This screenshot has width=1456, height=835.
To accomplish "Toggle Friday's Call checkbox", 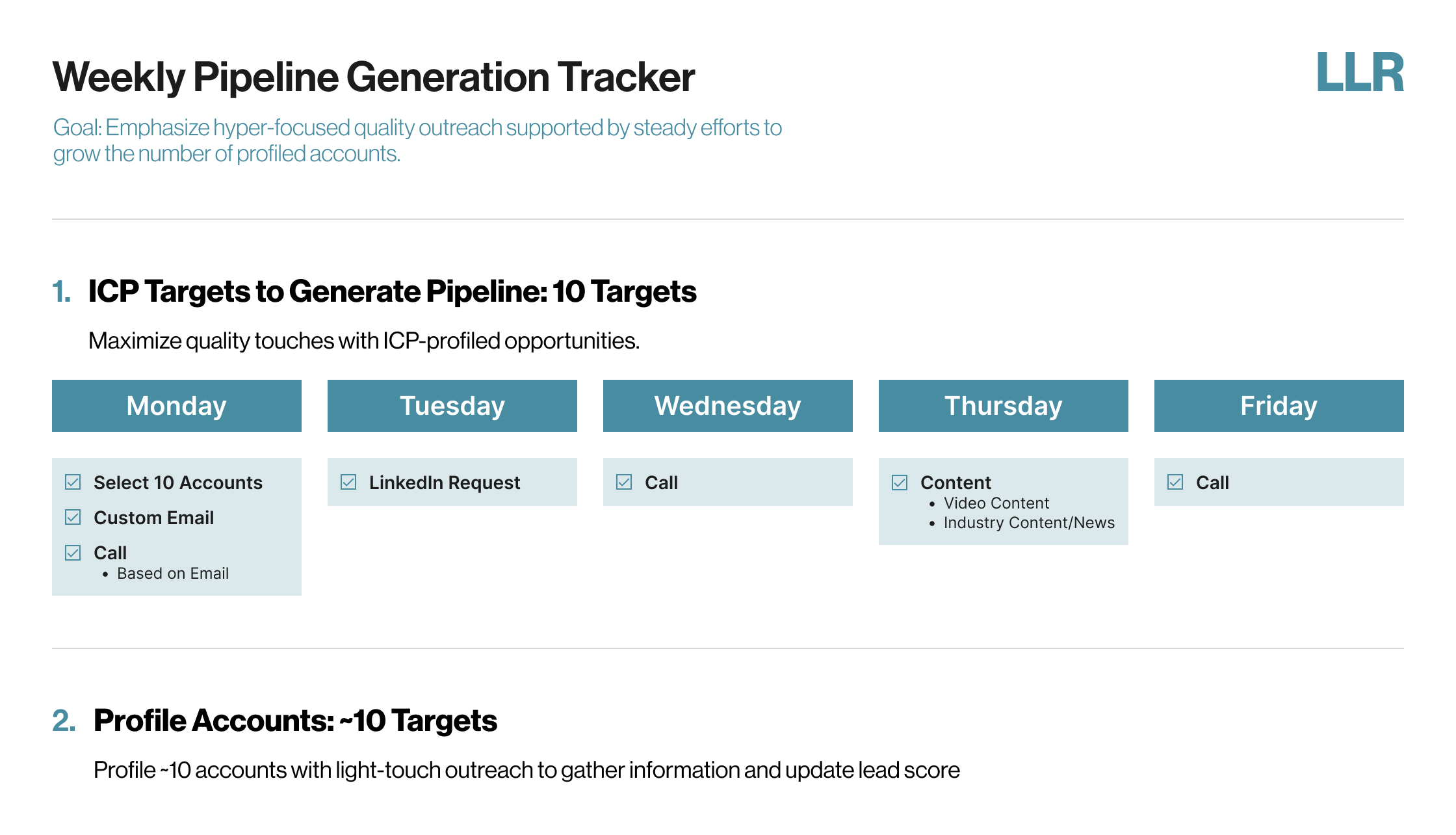I will [x=1175, y=482].
